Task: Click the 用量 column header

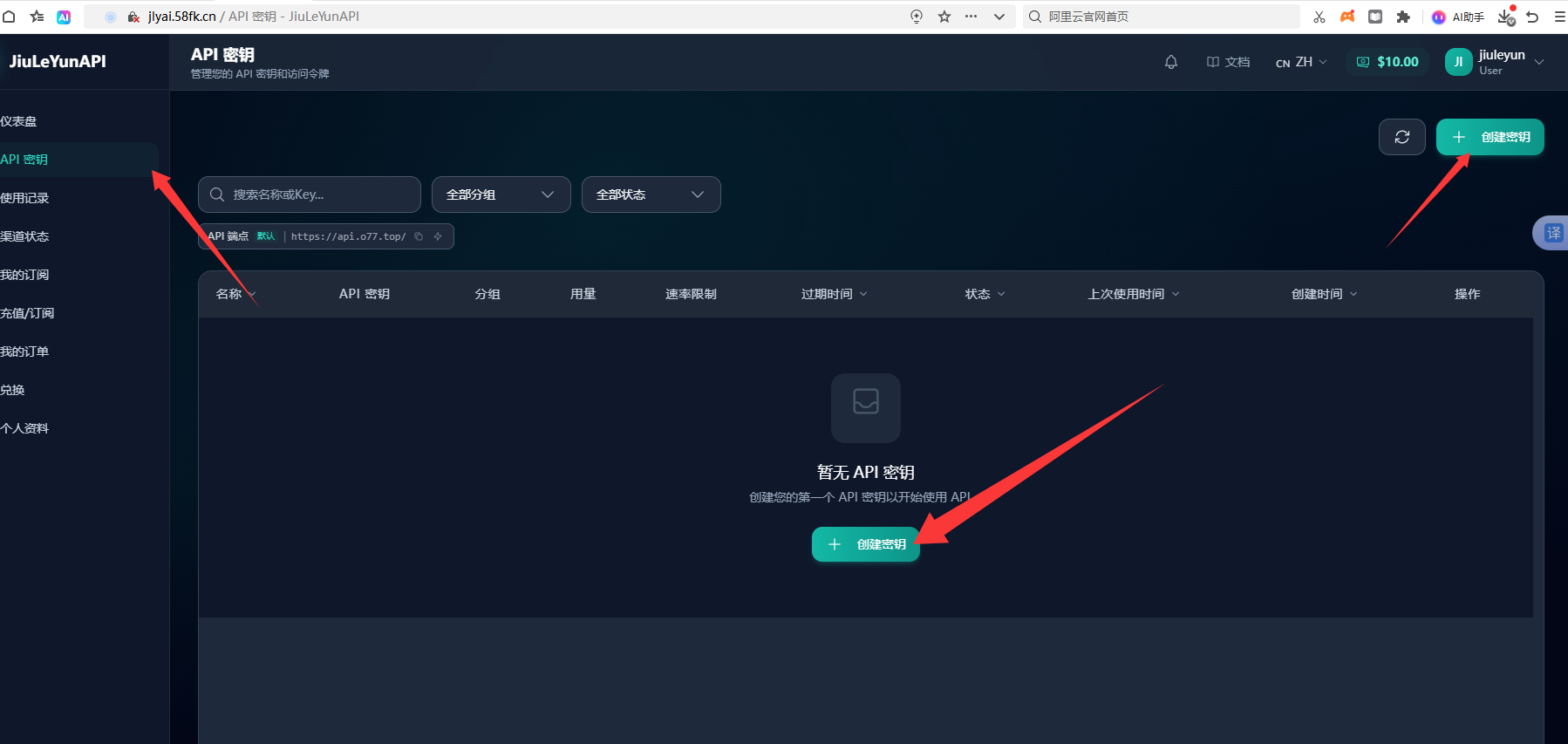Action: tap(583, 294)
